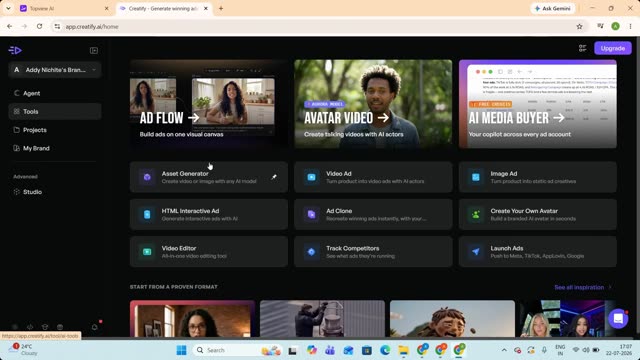This screenshot has height=360, width=640.
Task: Click the notifications bell in the sidebar
Action: pyautogui.click(x=95, y=327)
